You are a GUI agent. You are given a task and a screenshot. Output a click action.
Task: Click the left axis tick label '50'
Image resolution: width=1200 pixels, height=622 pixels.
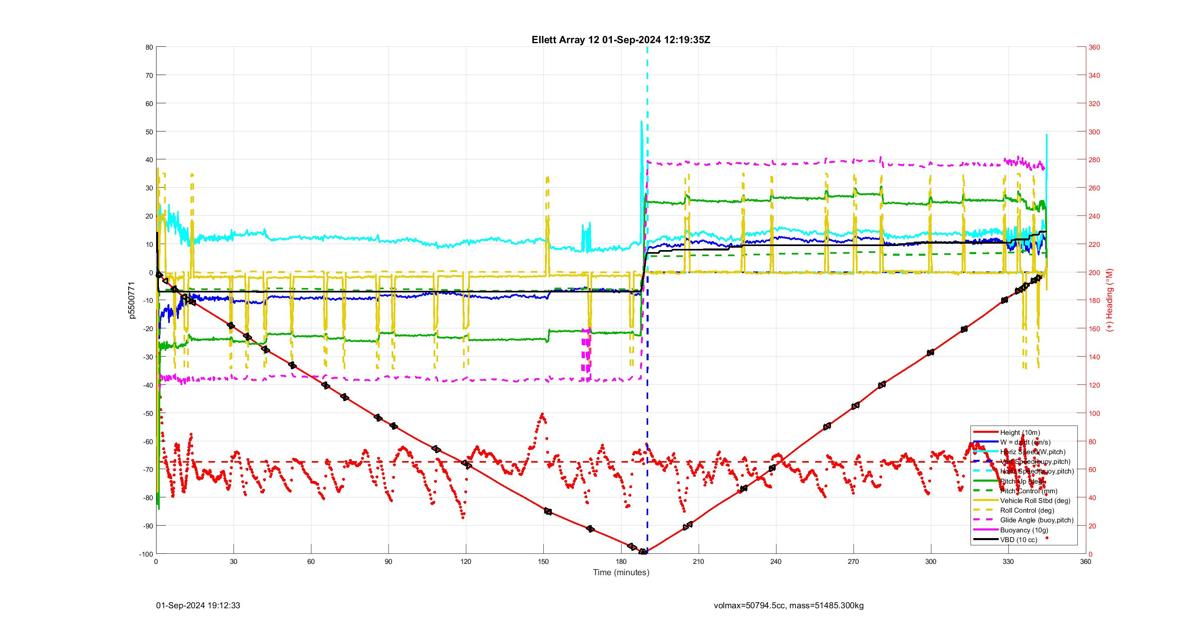point(148,132)
